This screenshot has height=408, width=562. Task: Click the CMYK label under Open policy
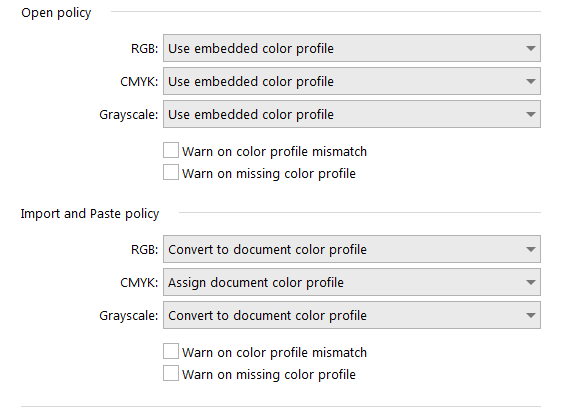(x=139, y=82)
